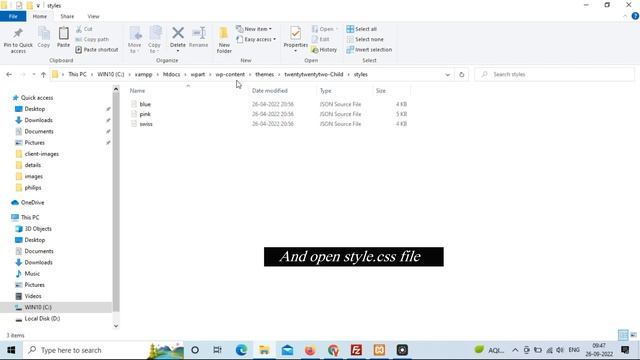The height and width of the screenshot is (360, 640).
Task: Click Copy path in the ribbon
Action: click(x=92, y=39)
